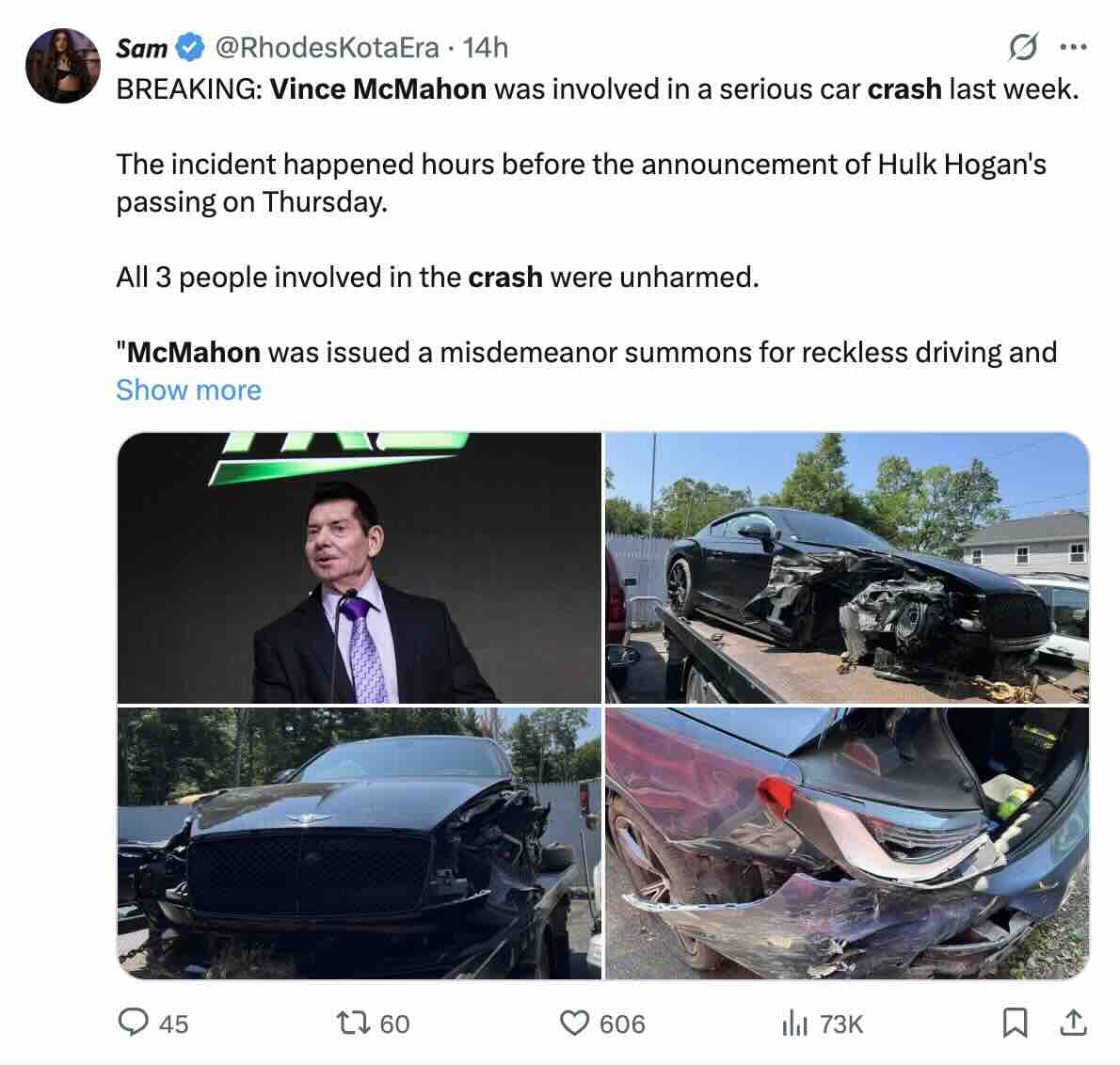Open the damaged rear bumper photo
Image resolution: width=1120 pixels, height=1065 pixels.
[x=846, y=843]
